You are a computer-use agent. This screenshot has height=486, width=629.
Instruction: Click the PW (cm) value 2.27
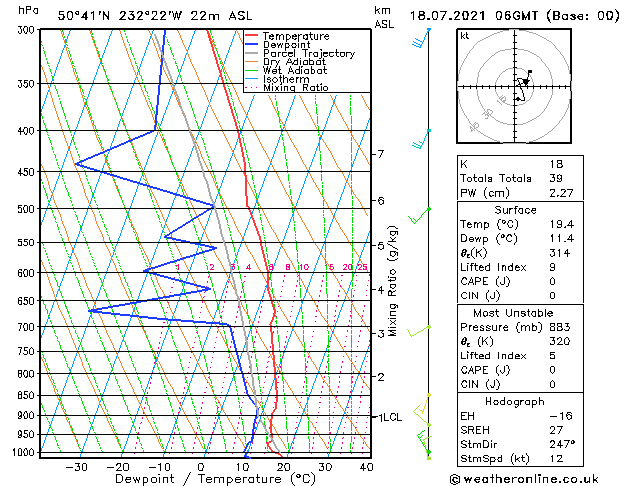tap(561, 193)
